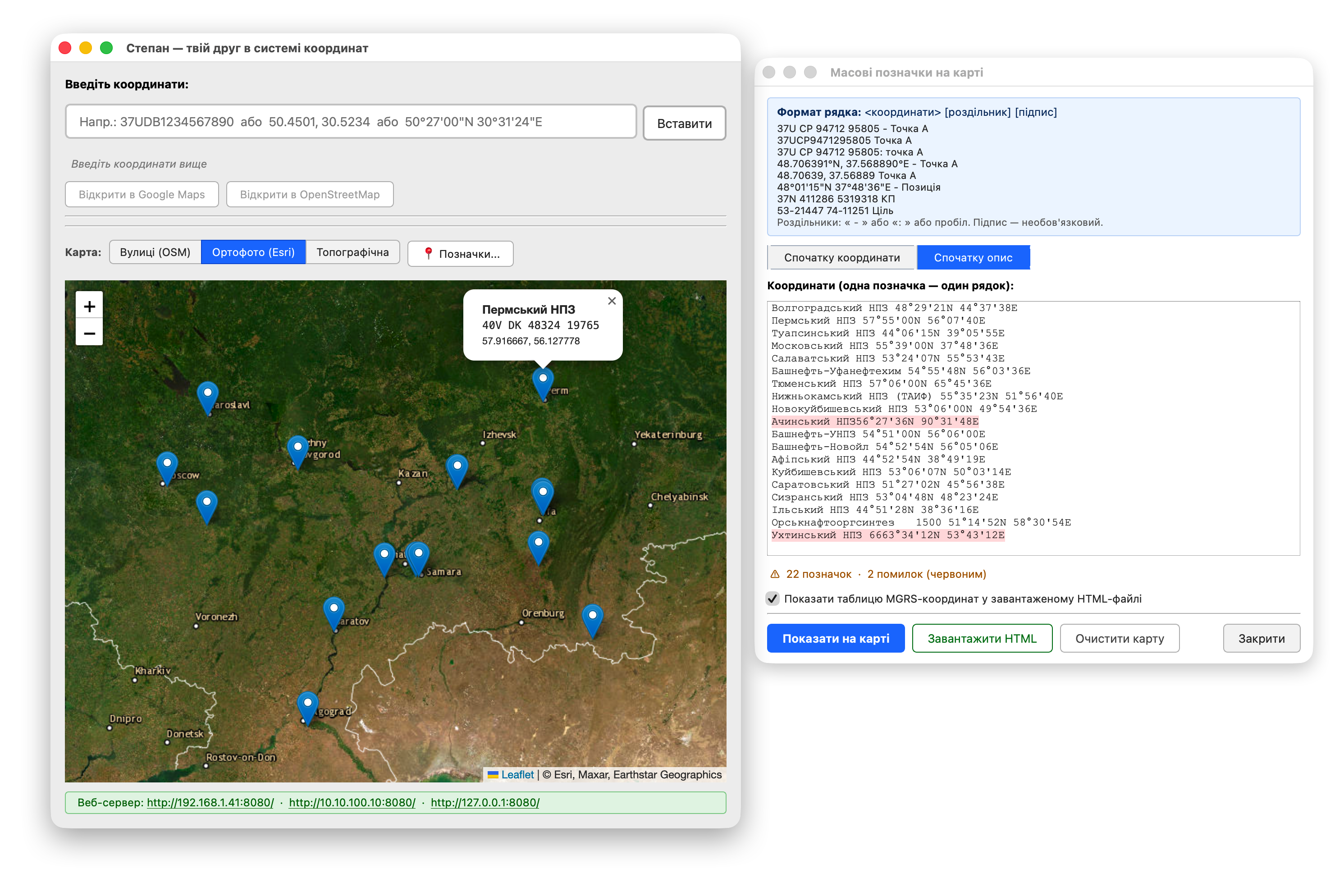Click the marker southeast of Moscow
Screen dimensions: 1344x896
207,507
